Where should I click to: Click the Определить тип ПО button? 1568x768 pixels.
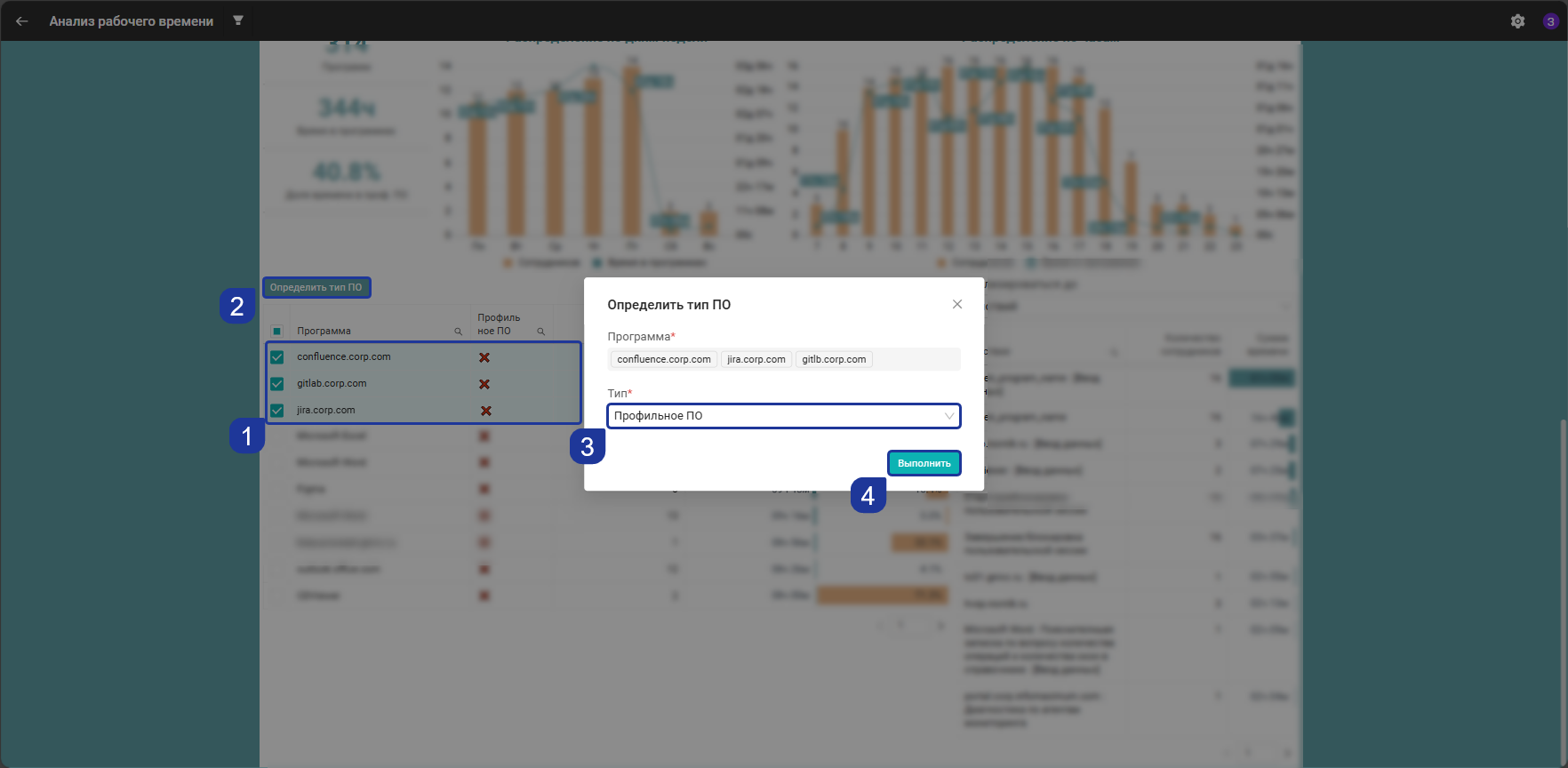316,287
